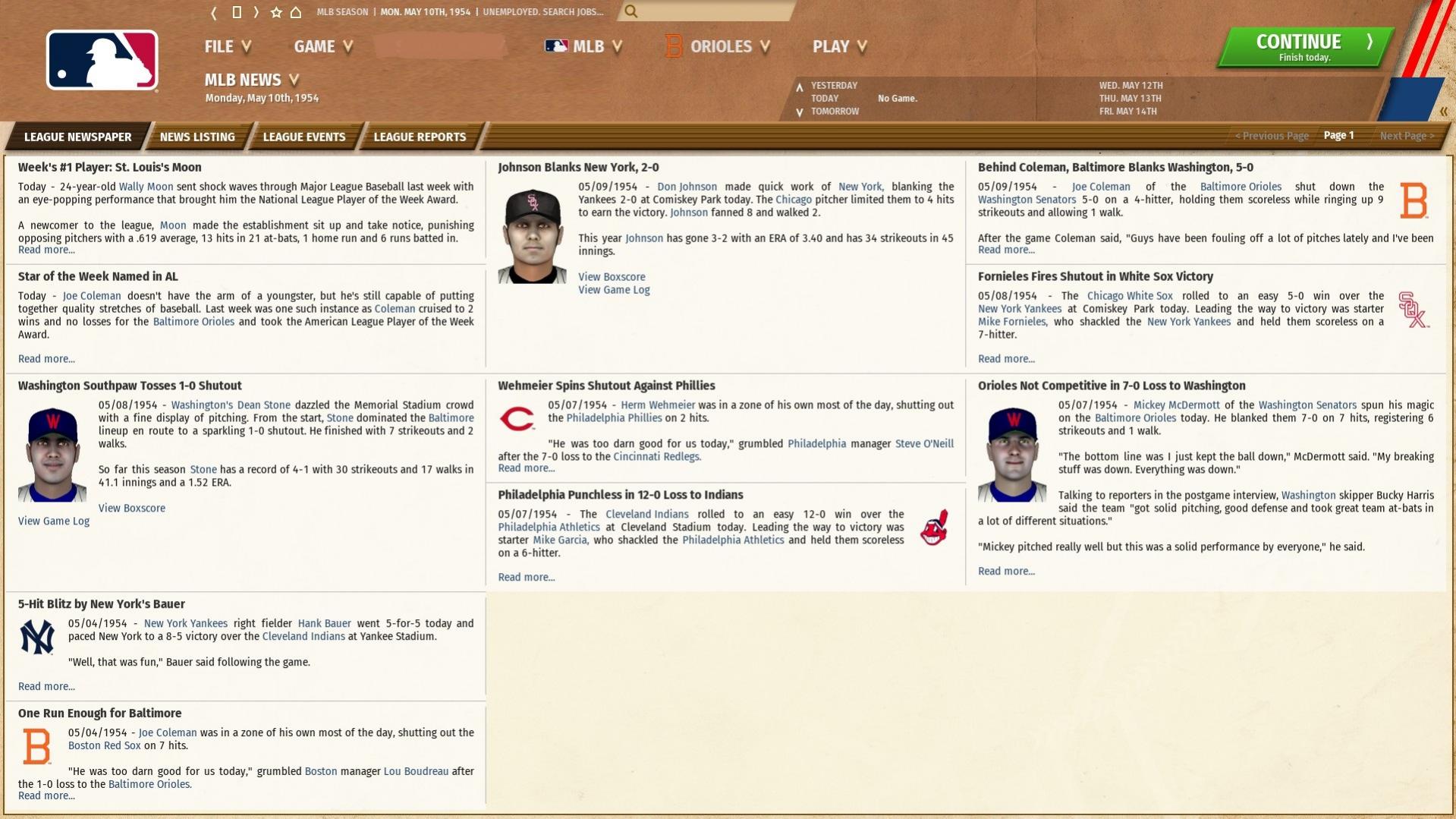This screenshot has height=819, width=1456.
Task: Expand the ORIOLES team dropdown
Action: [x=718, y=46]
